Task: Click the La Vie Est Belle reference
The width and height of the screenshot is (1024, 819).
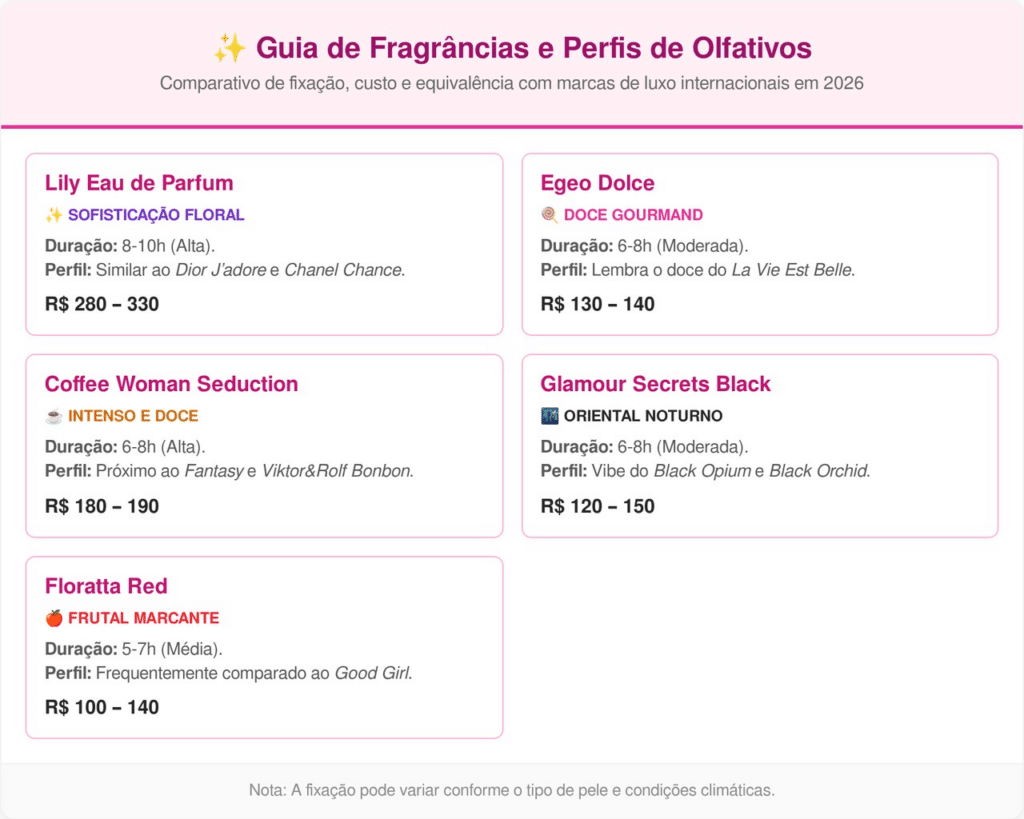Action: coord(793,270)
